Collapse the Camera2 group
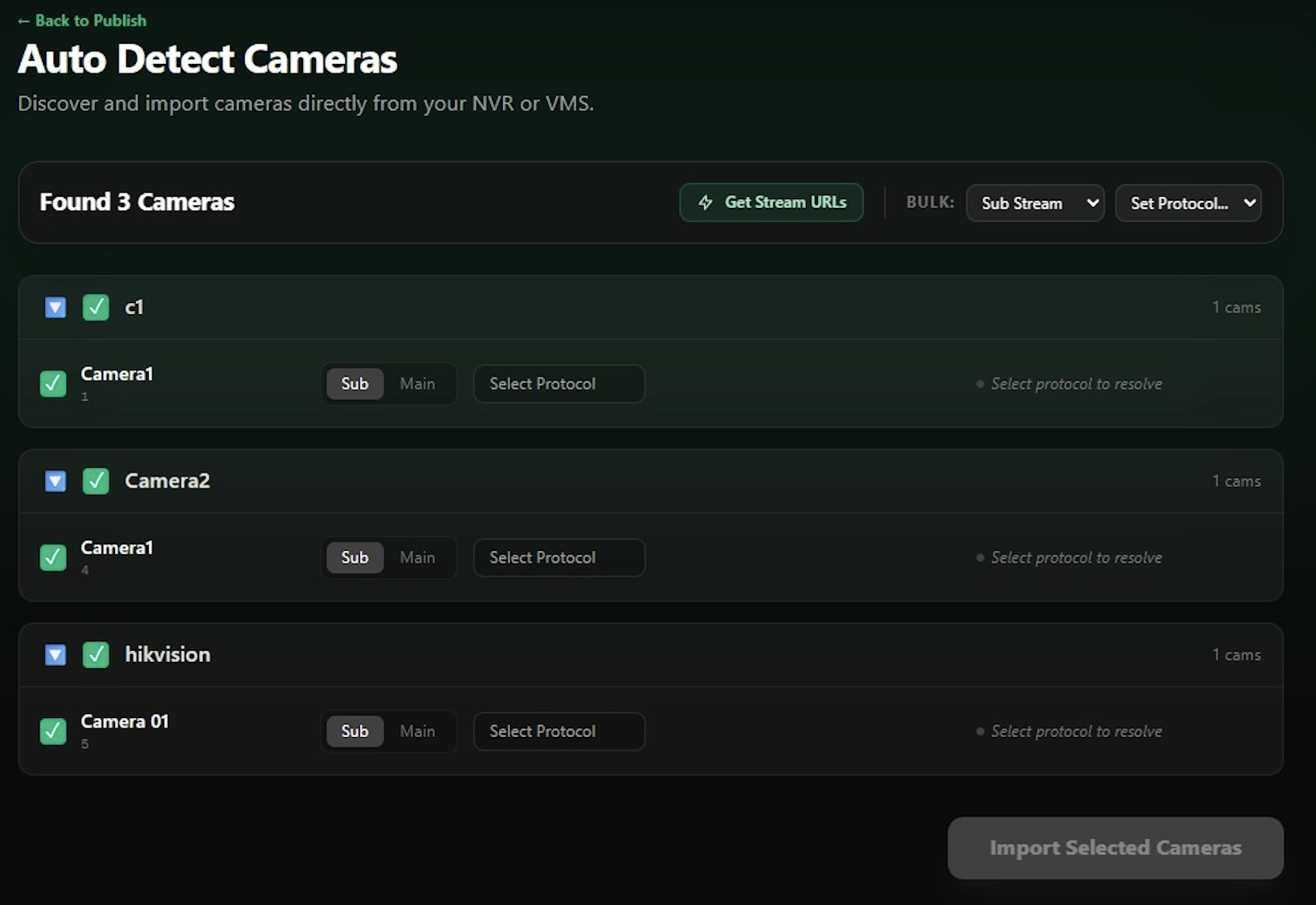The height and width of the screenshot is (905, 1316). click(x=54, y=480)
